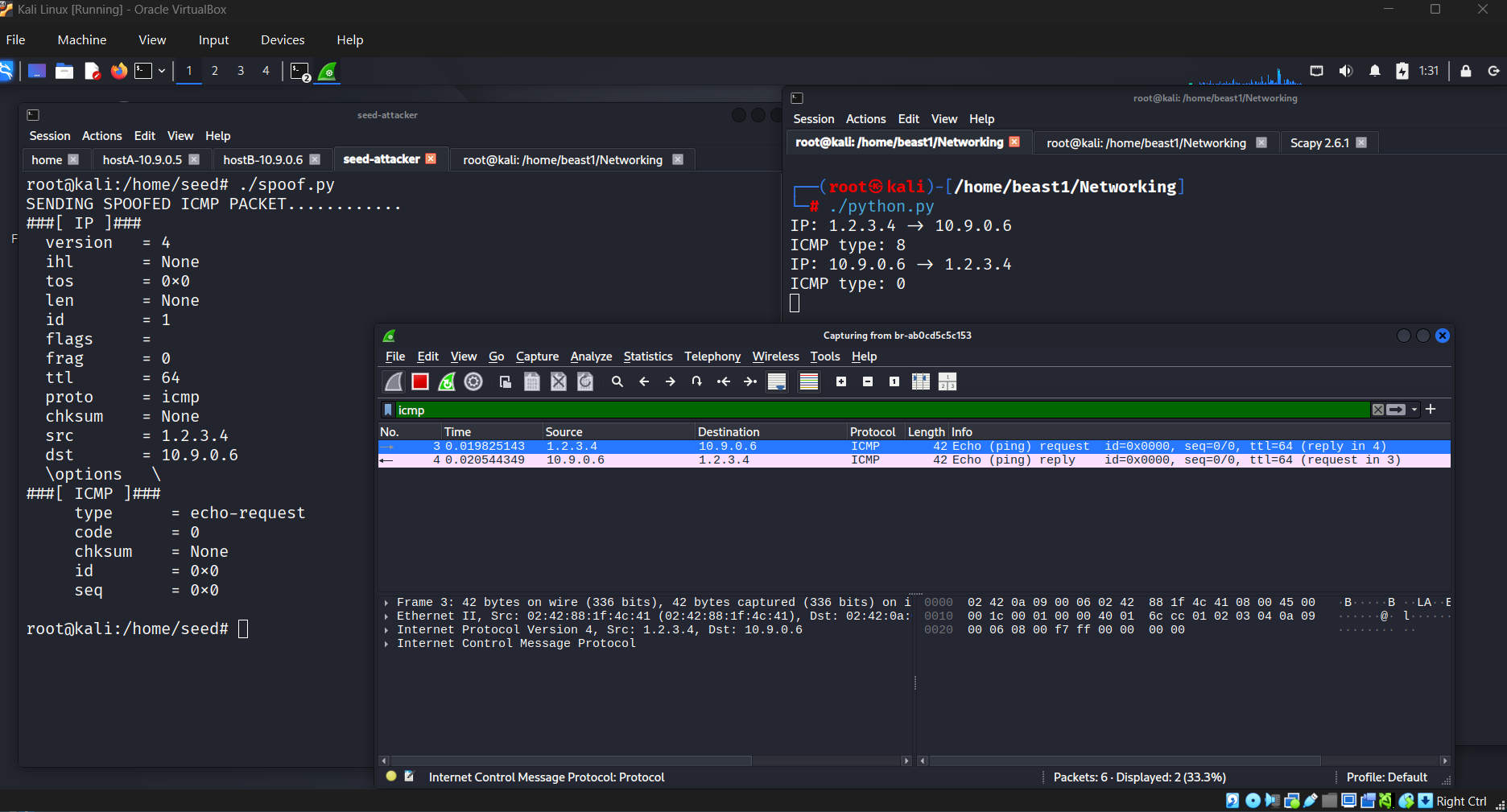Expand the Frame 3 details tree

(x=386, y=603)
